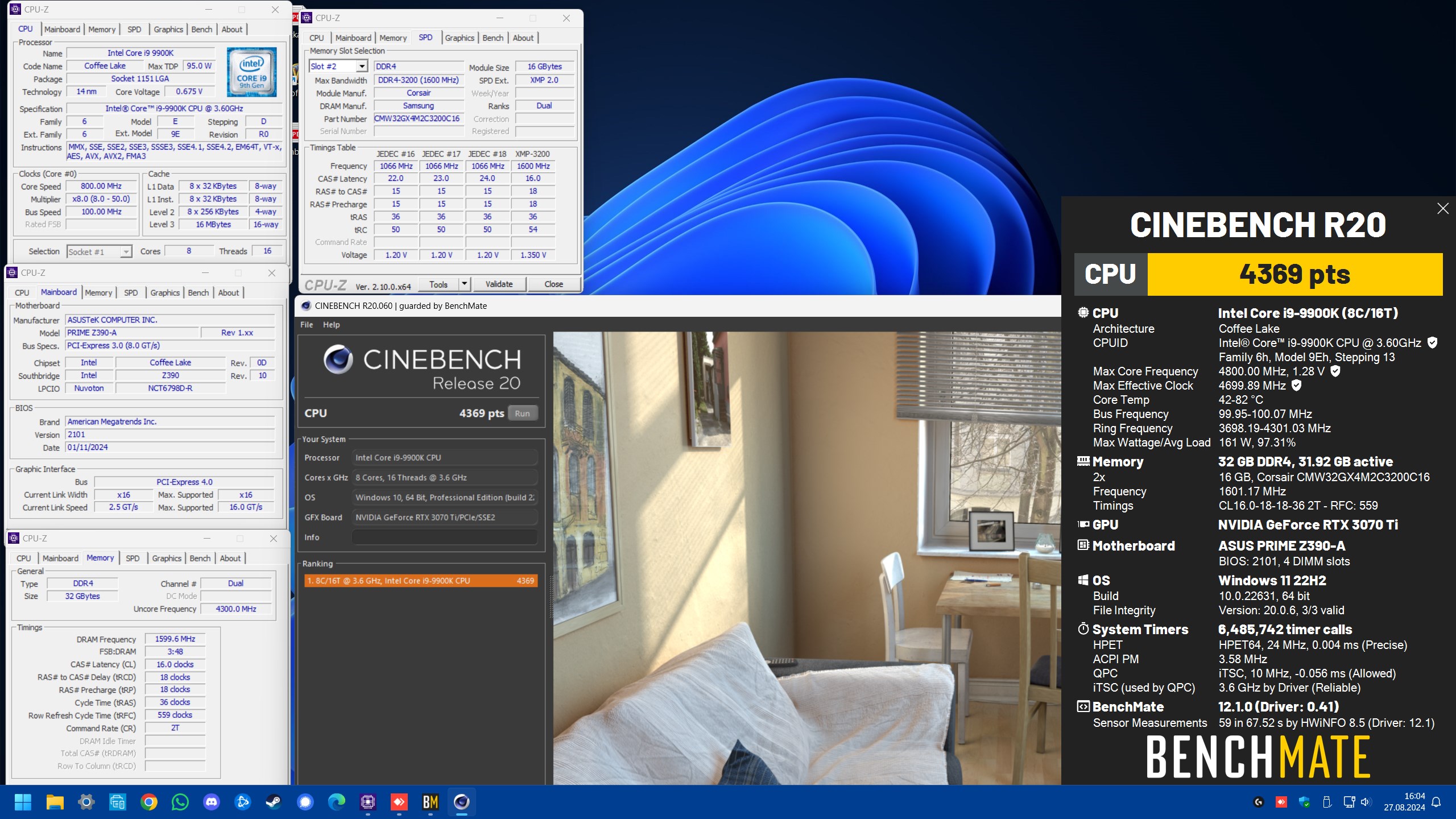Click the GFX Board field in Cinebench
The width and height of the screenshot is (1456, 819).
point(444,518)
